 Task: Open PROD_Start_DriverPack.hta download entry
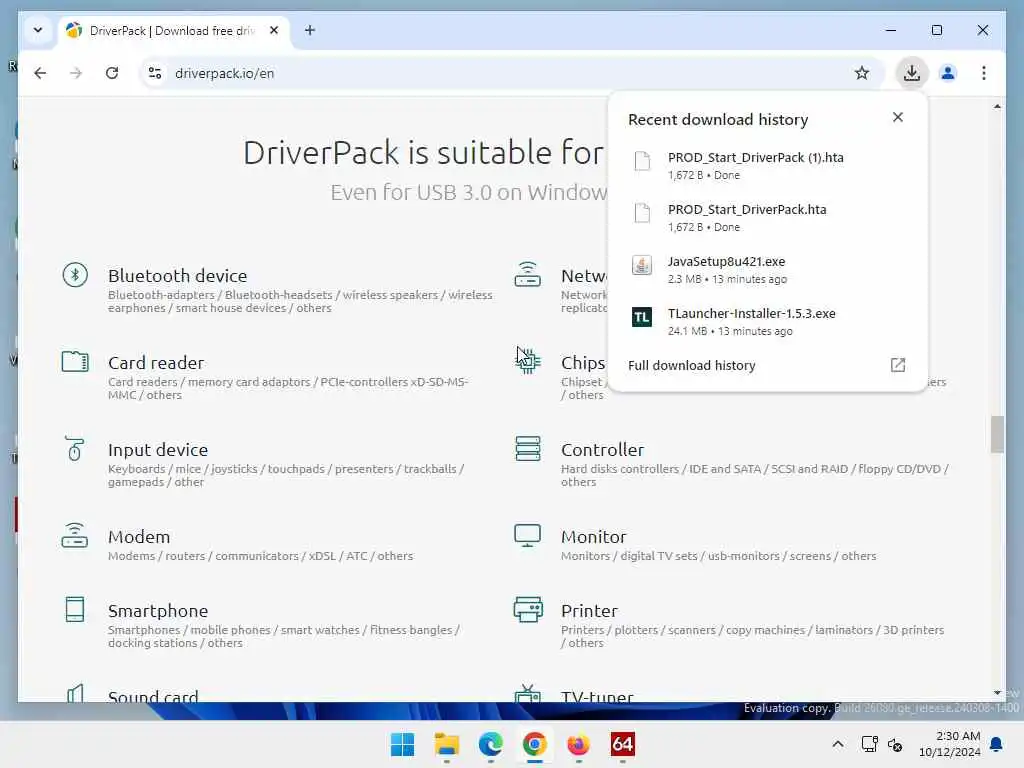767,217
